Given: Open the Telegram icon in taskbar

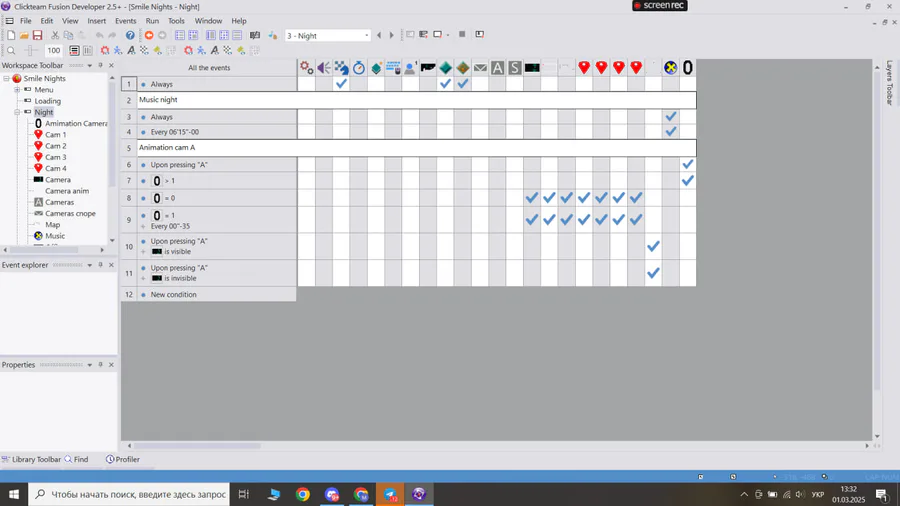Looking at the screenshot, I should 390,494.
